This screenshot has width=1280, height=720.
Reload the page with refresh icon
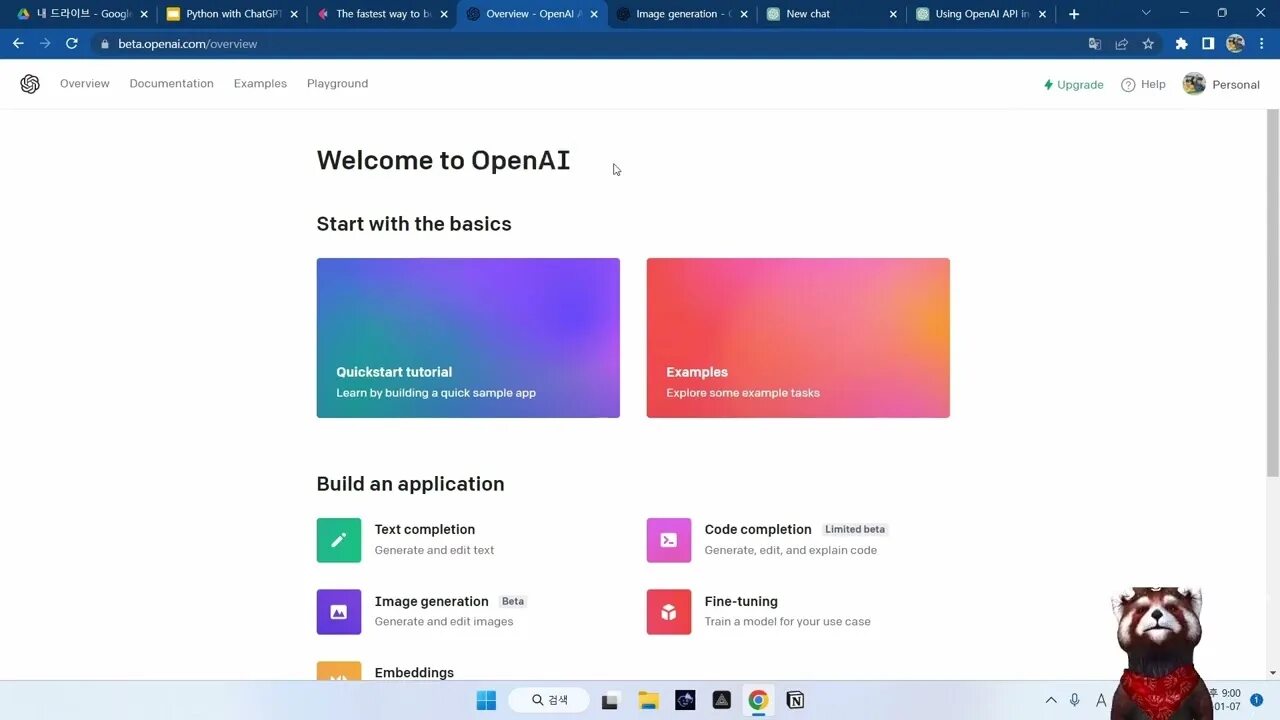pyautogui.click(x=72, y=44)
